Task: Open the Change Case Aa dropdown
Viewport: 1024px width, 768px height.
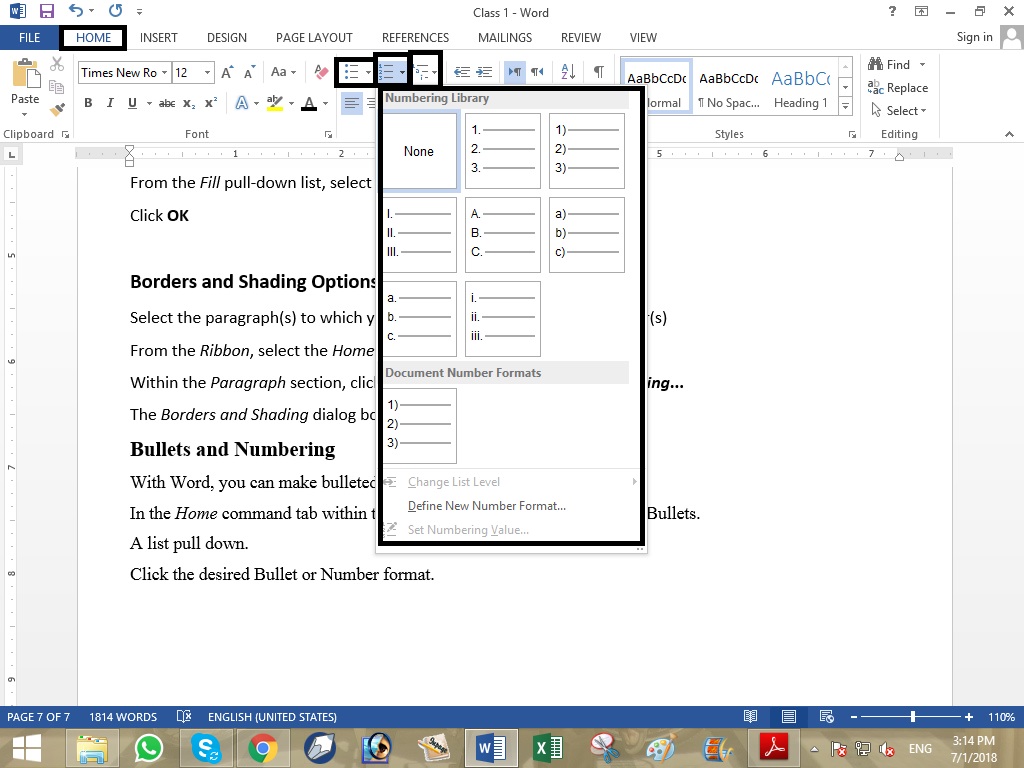Action: pos(283,72)
